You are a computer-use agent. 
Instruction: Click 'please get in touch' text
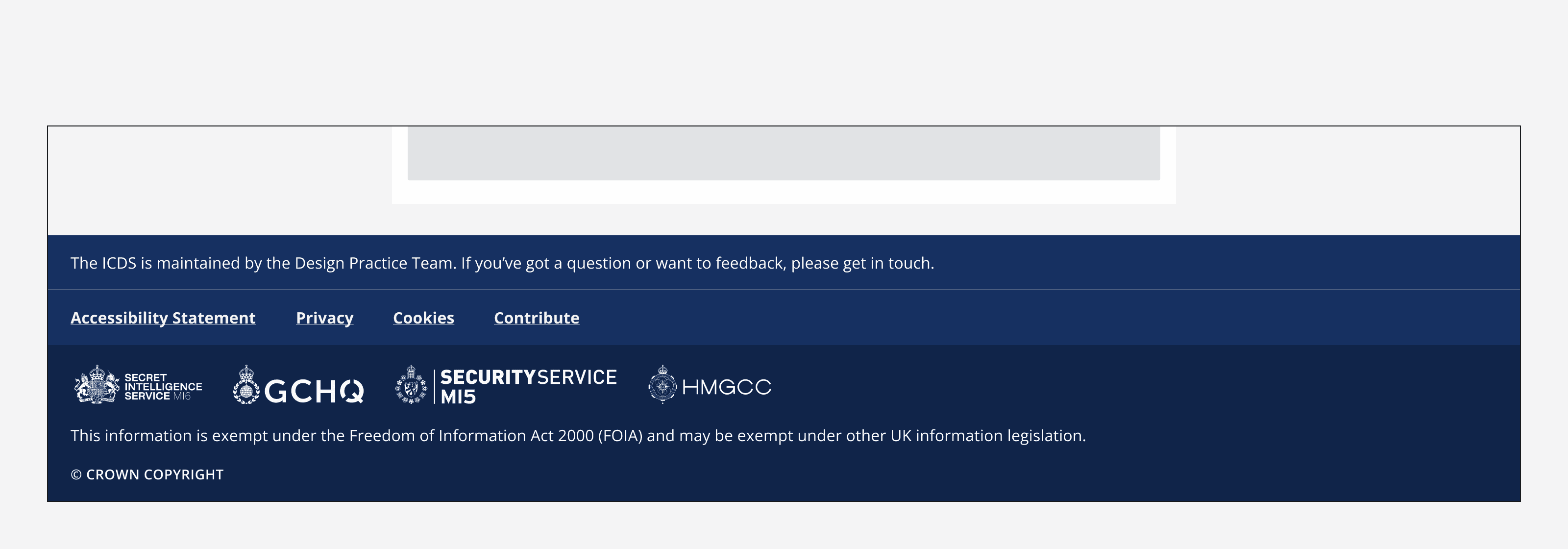[x=861, y=263]
